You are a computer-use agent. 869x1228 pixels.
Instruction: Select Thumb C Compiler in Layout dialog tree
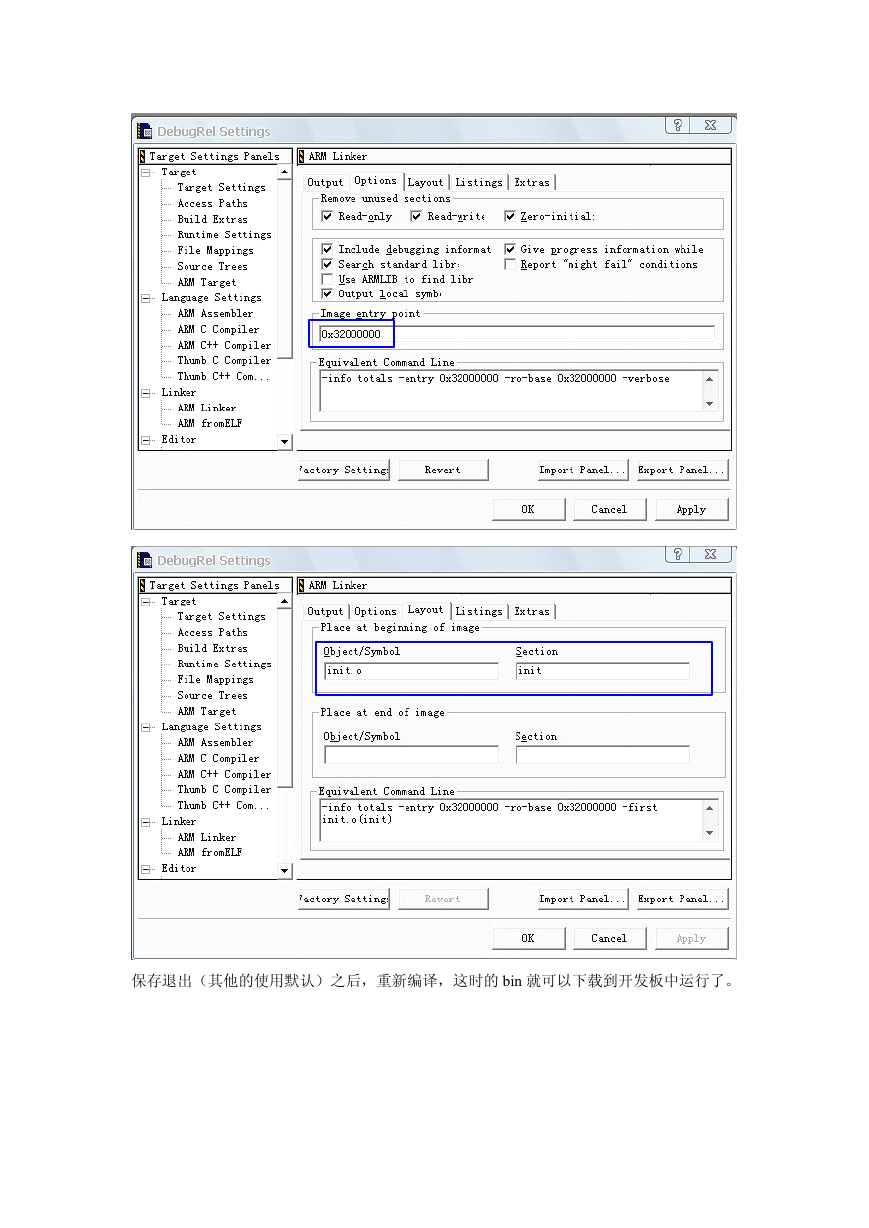(224, 789)
